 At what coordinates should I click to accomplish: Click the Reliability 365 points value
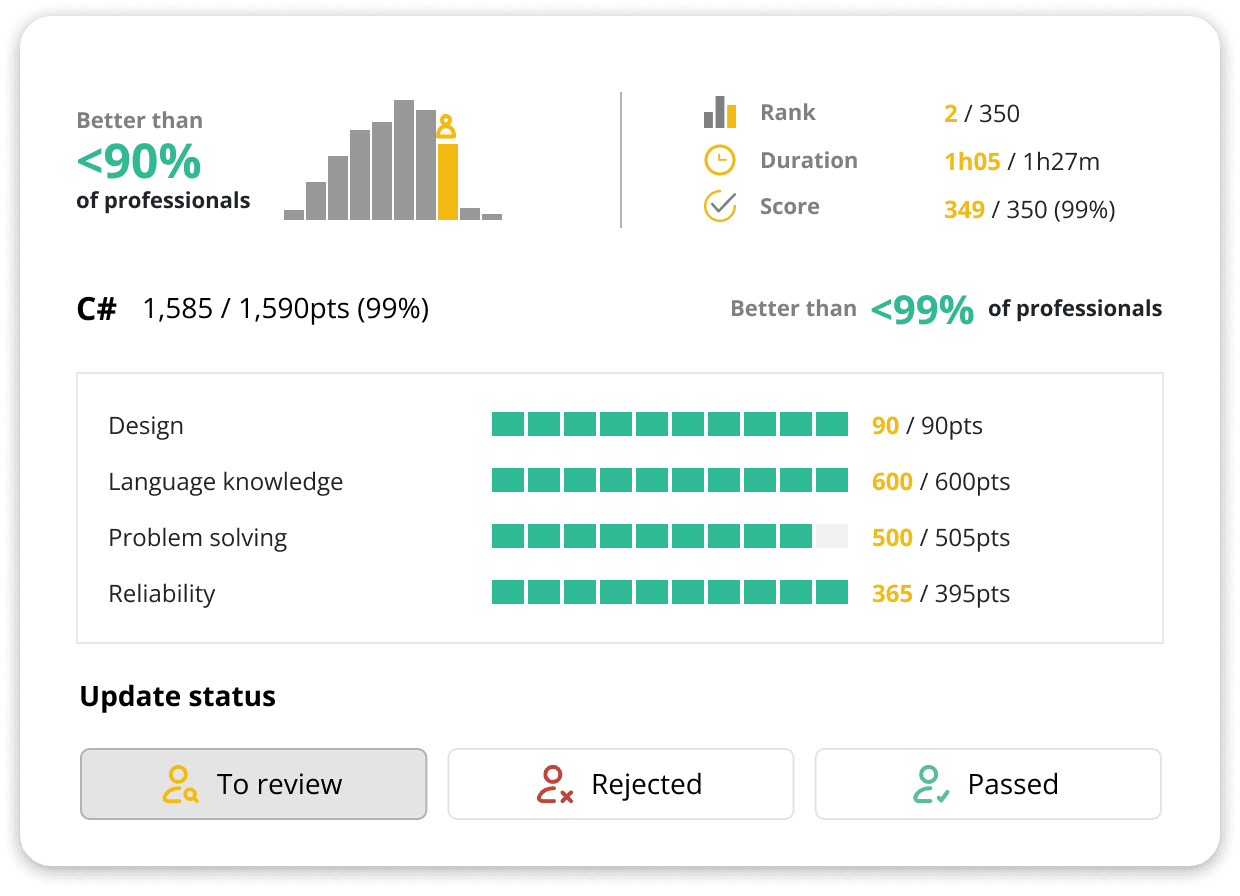click(x=893, y=593)
